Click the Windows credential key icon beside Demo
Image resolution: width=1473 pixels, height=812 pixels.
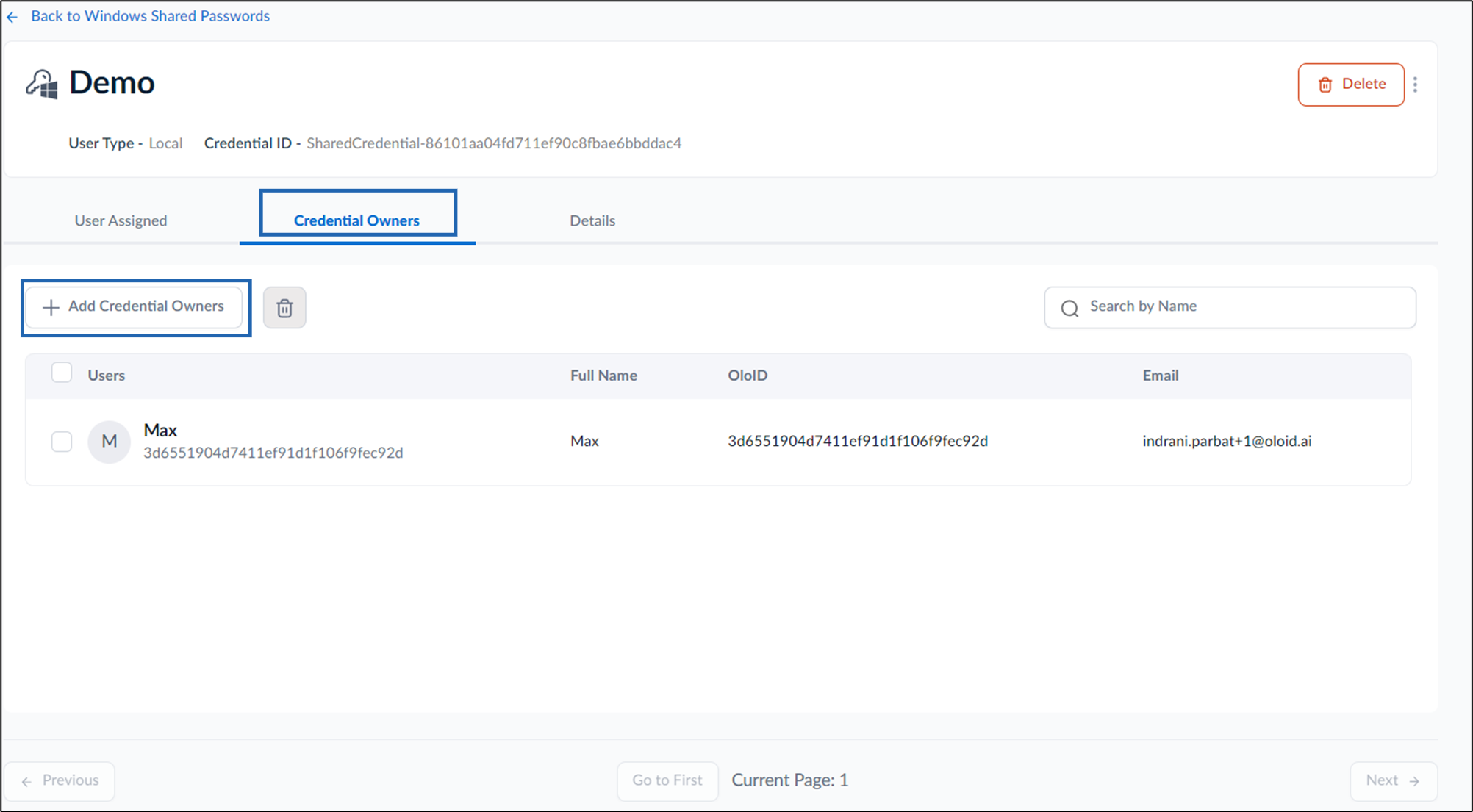tap(42, 84)
